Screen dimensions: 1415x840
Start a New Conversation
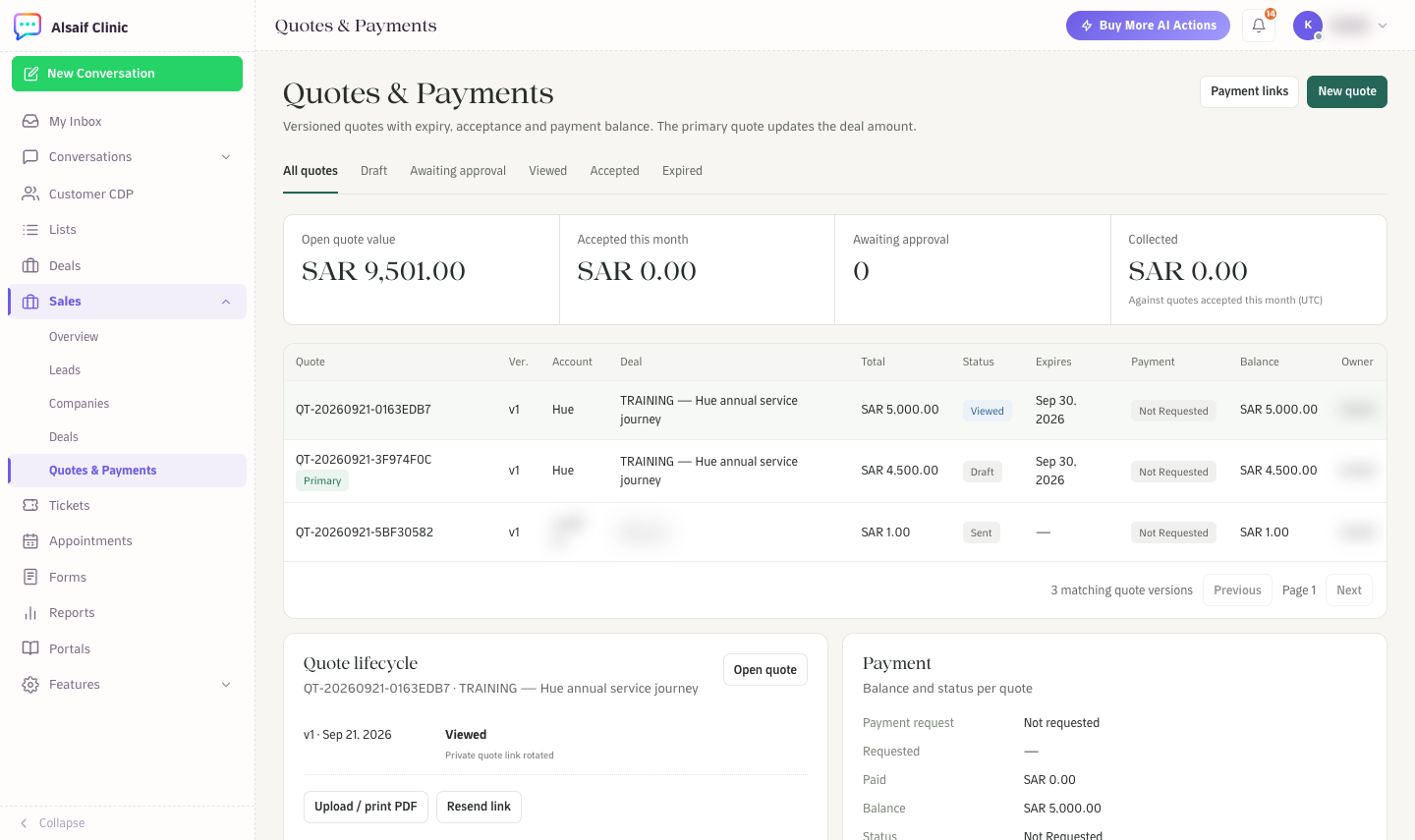pyautogui.click(x=127, y=74)
